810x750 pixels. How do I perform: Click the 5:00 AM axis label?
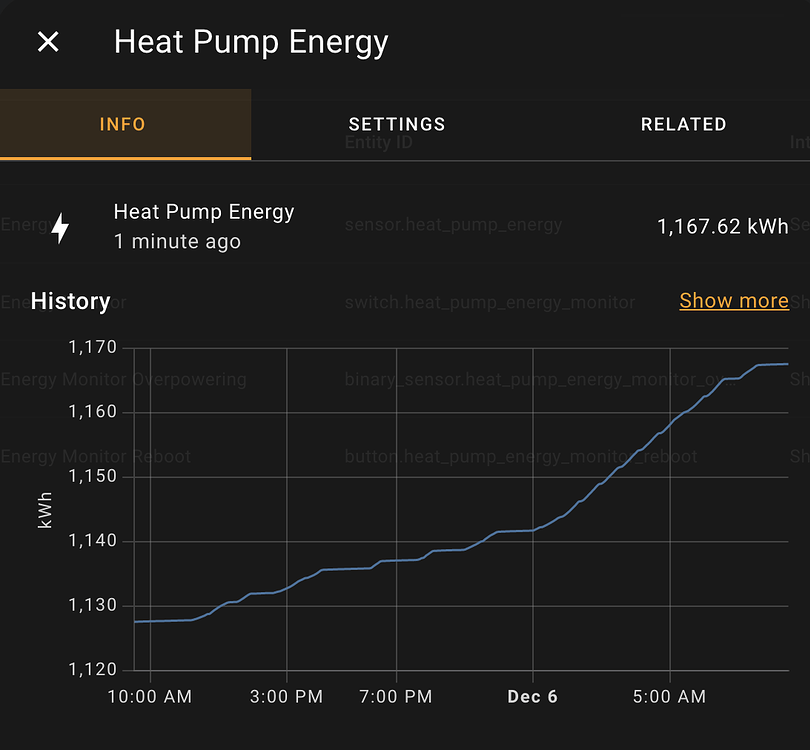669,697
